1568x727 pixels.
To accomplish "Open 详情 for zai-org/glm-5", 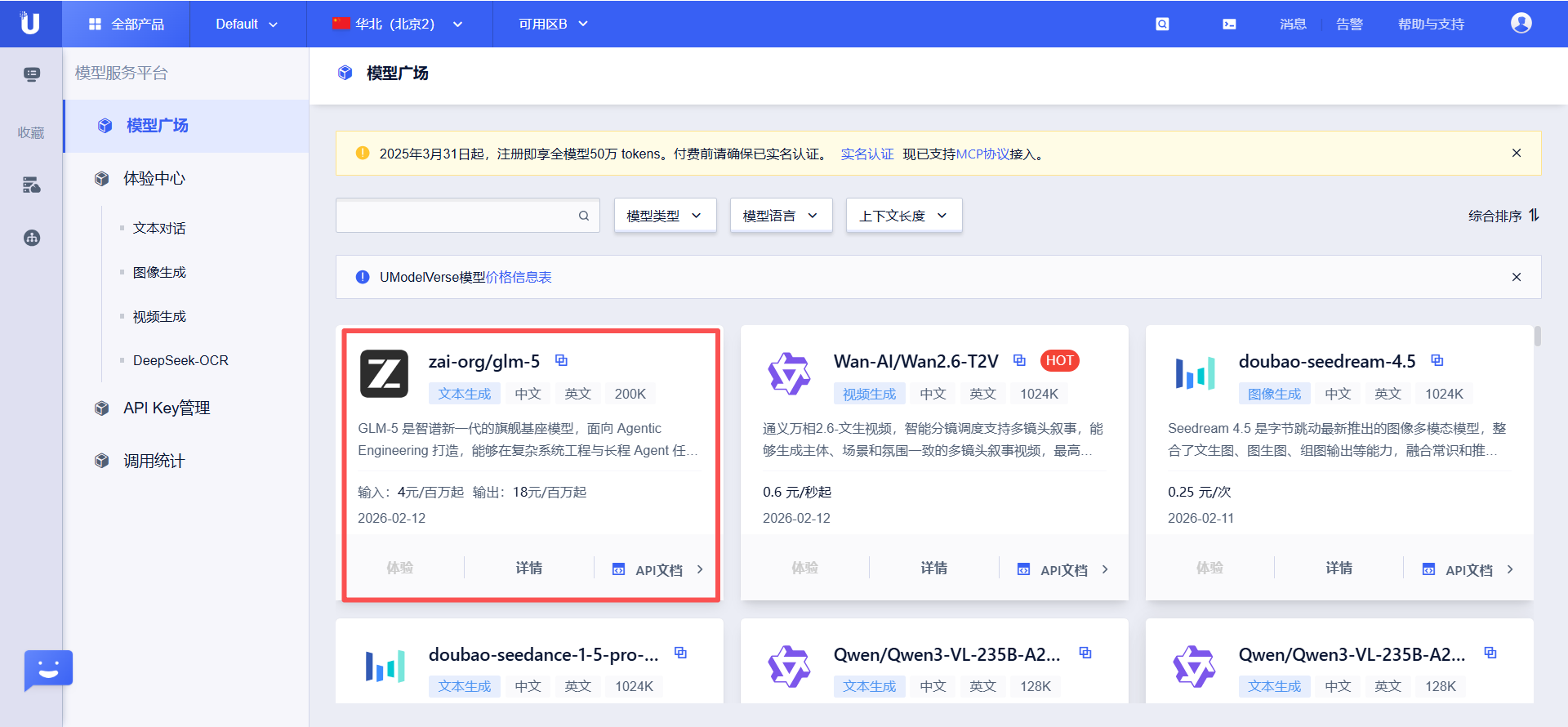I will (528, 568).
